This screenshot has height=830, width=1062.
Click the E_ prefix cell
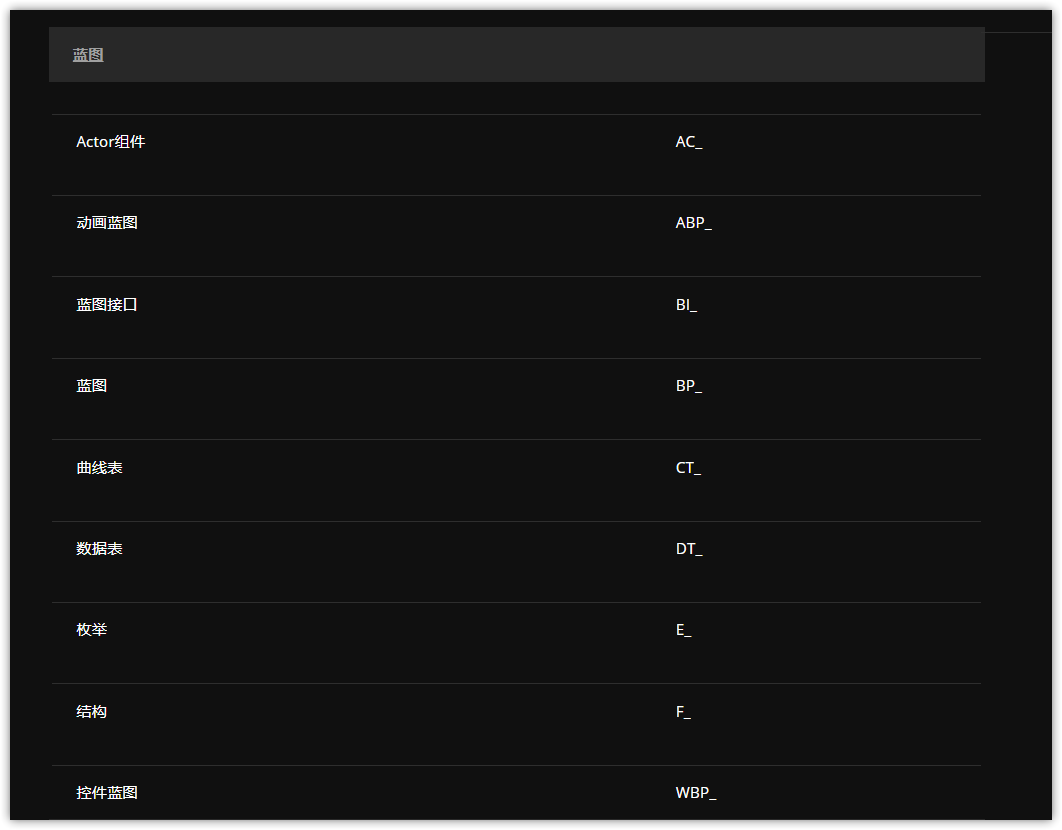[683, 630]
